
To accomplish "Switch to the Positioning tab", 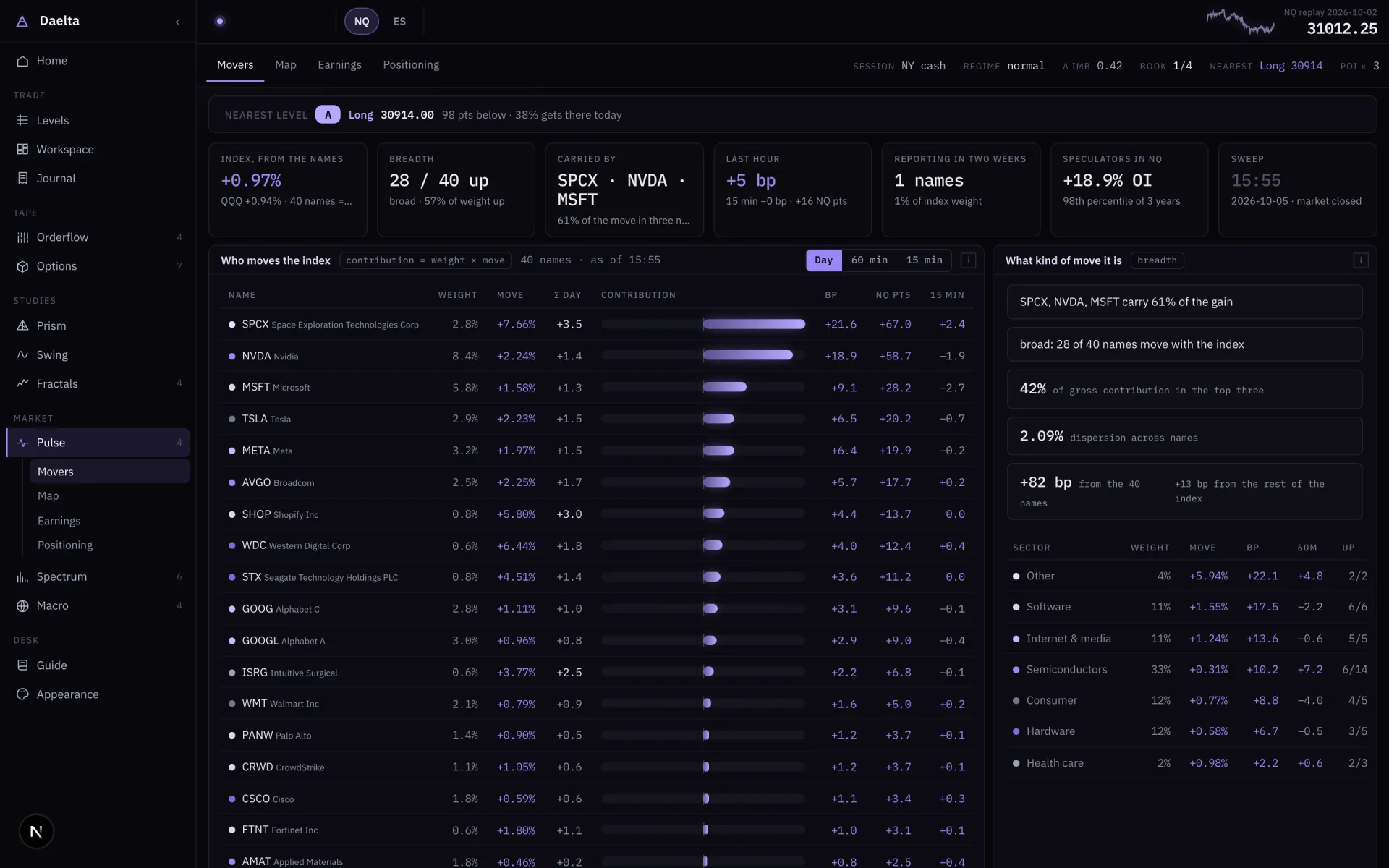I will coord(411,65).
